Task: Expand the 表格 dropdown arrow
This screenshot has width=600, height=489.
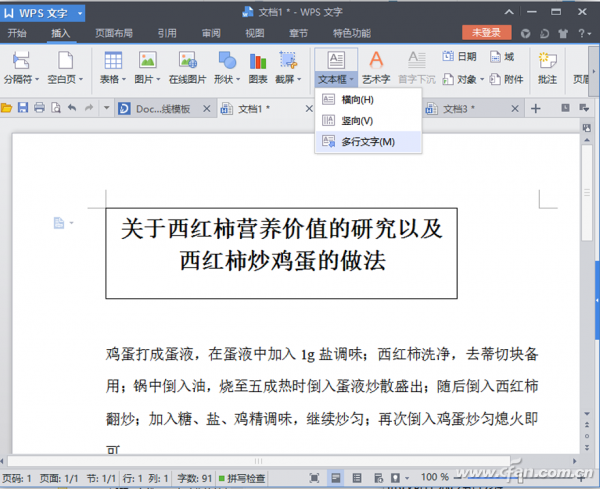Action: 124,80
